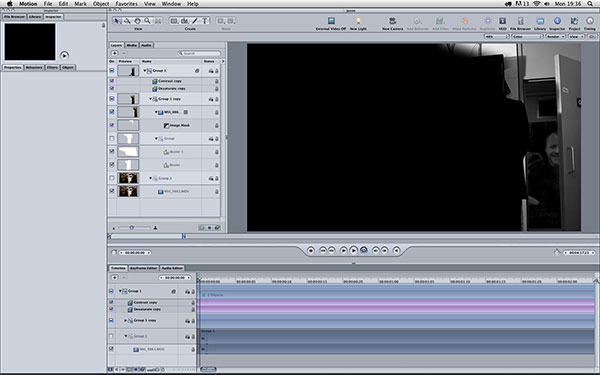Switch to the Audio Editor tab
Screen dimensions: 600x375
pos(172,268)
